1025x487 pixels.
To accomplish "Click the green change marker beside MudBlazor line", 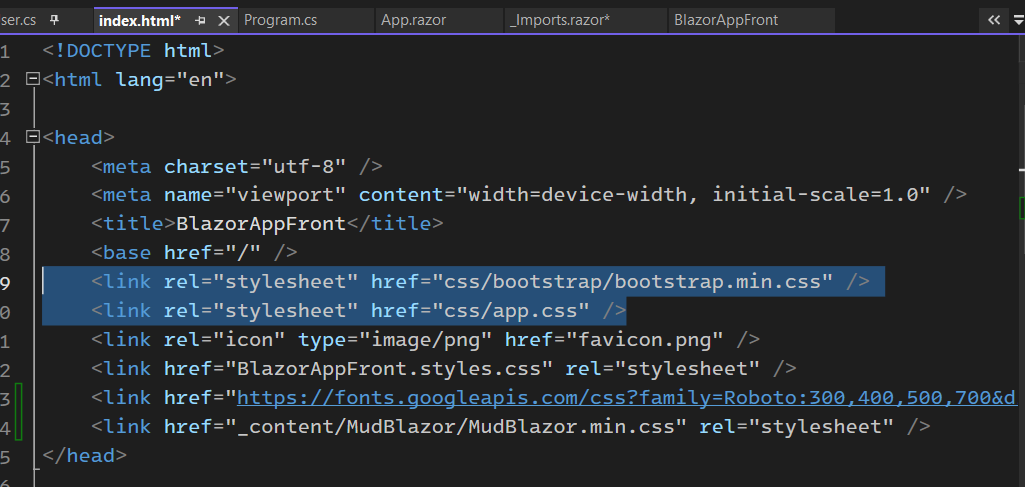I will pos(19,412).
